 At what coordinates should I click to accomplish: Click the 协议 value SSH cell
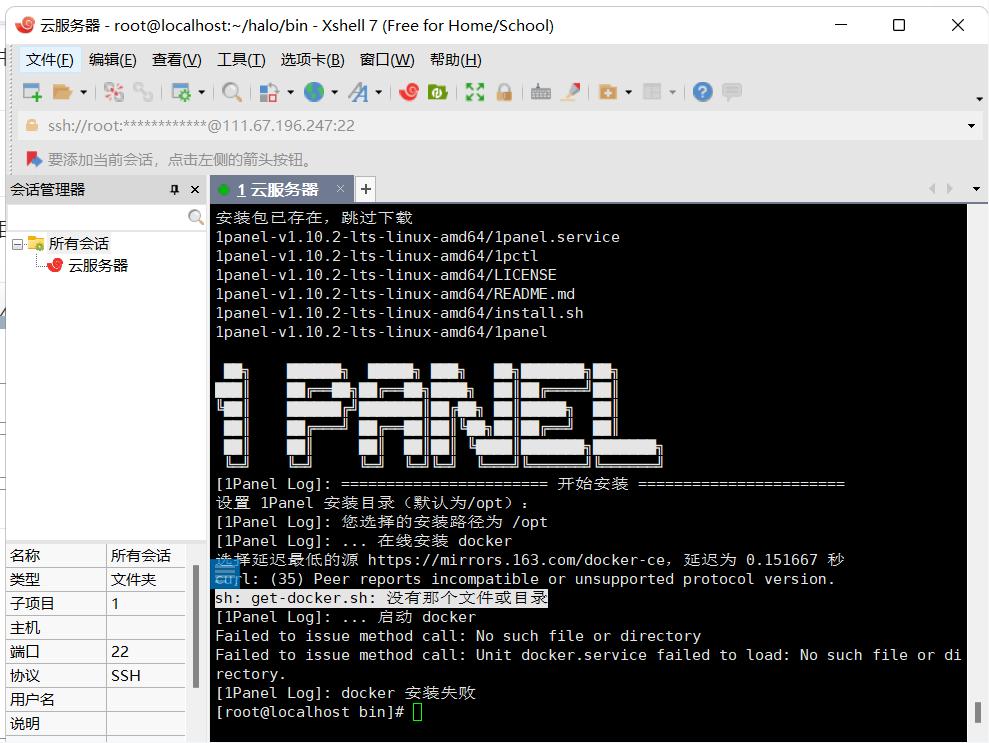tap(146, 676)
